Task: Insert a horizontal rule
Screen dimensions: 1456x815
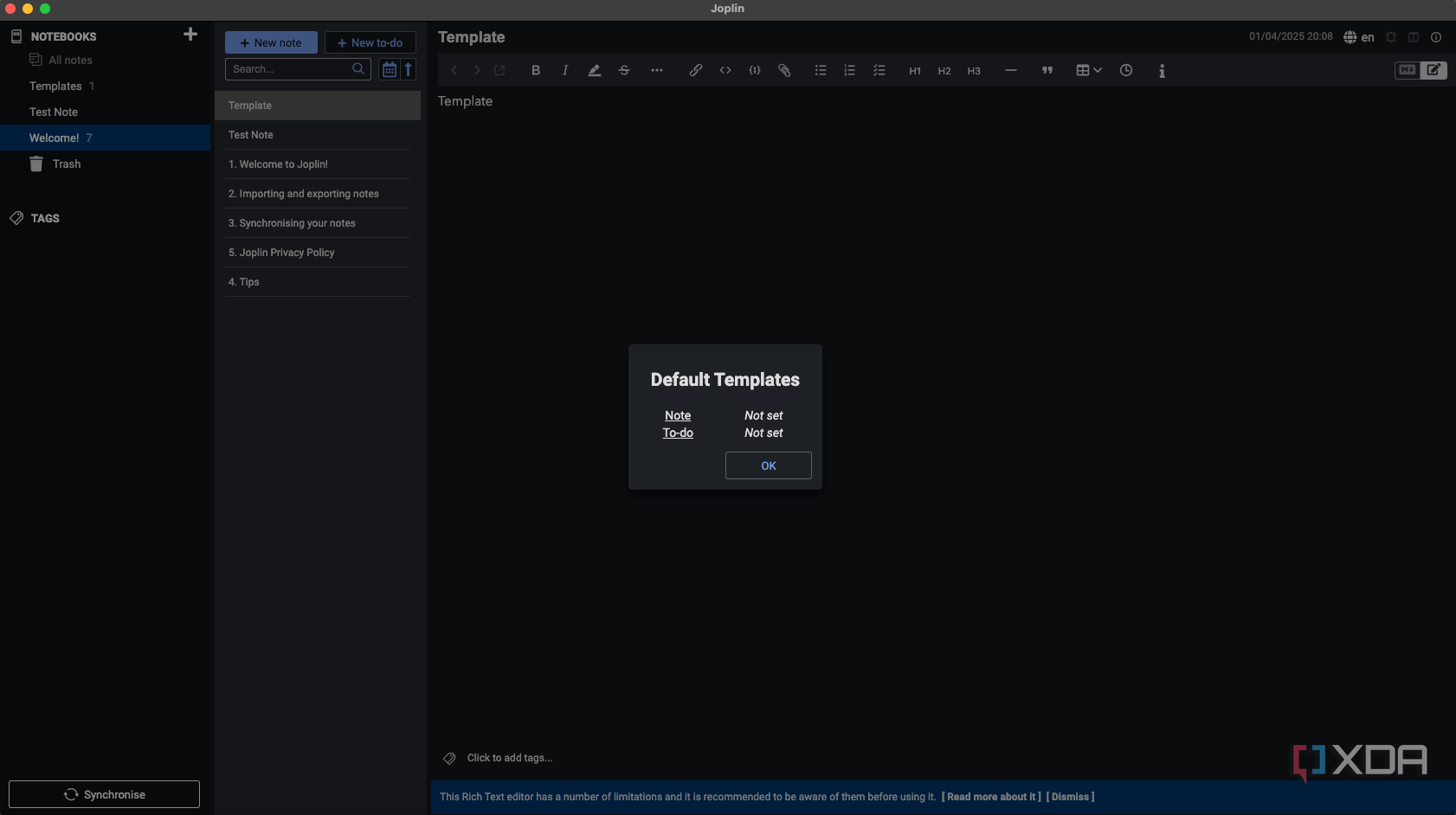Action: click(1011, 71)
